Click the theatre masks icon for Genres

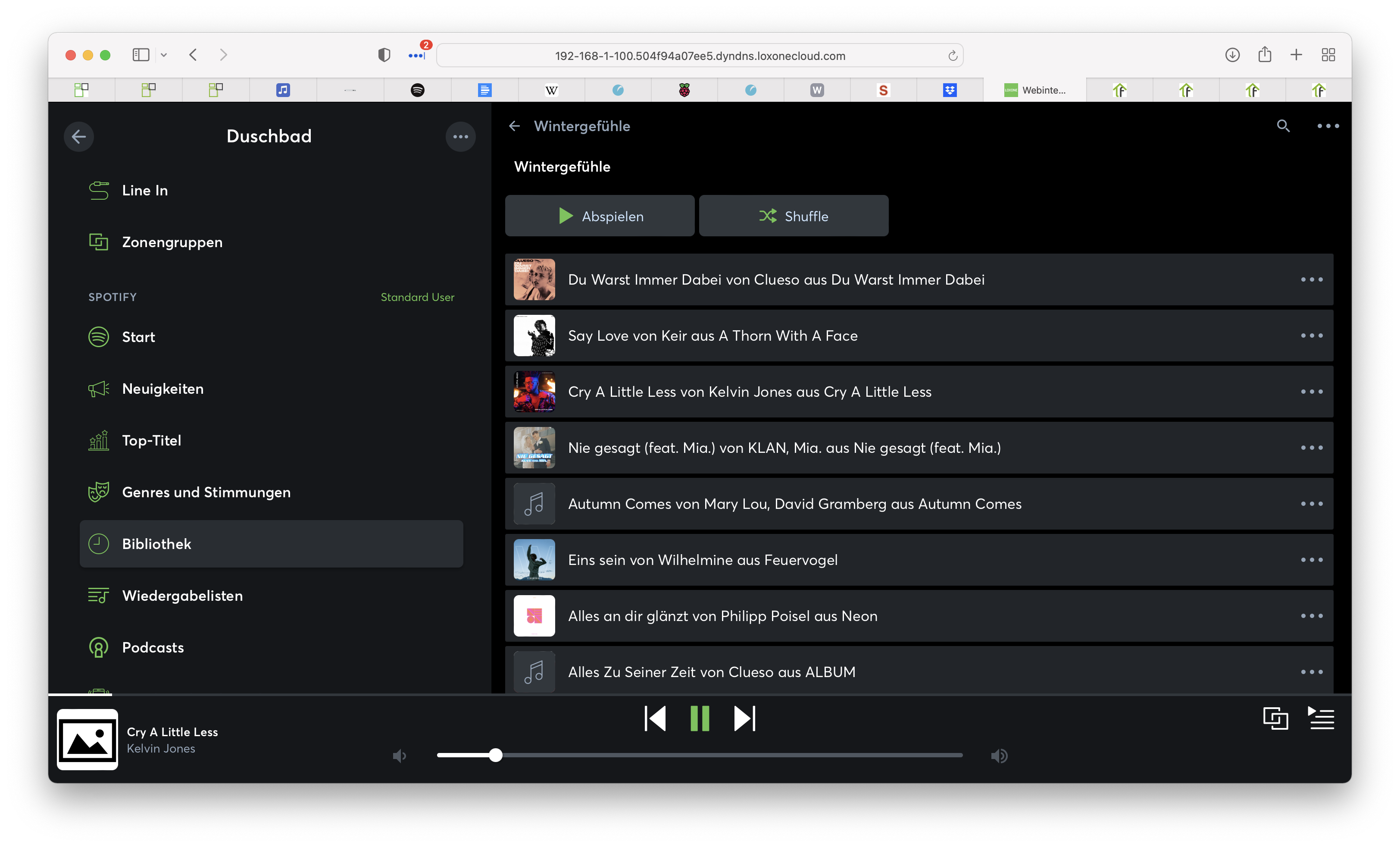(x=98, y=492)
